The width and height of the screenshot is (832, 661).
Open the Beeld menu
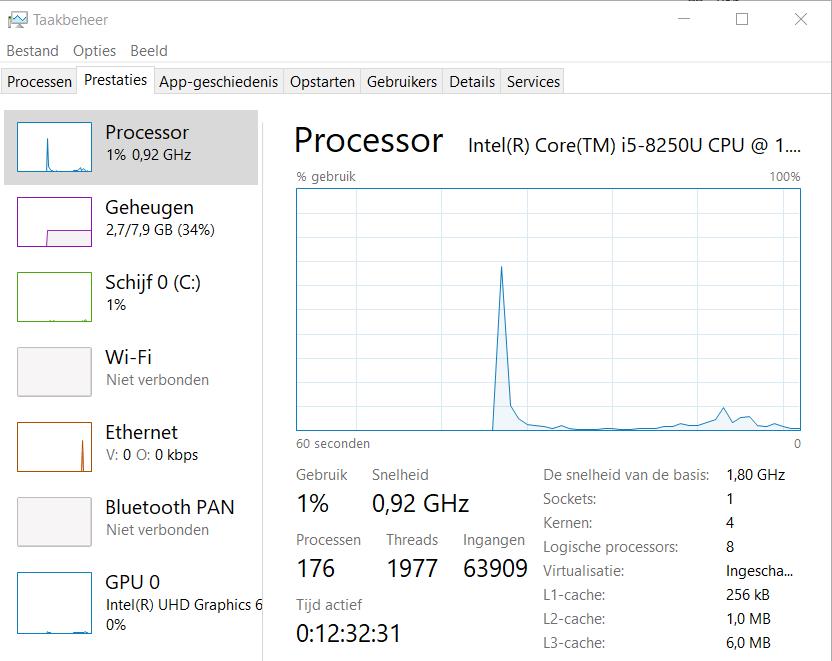tap(149, 51)
